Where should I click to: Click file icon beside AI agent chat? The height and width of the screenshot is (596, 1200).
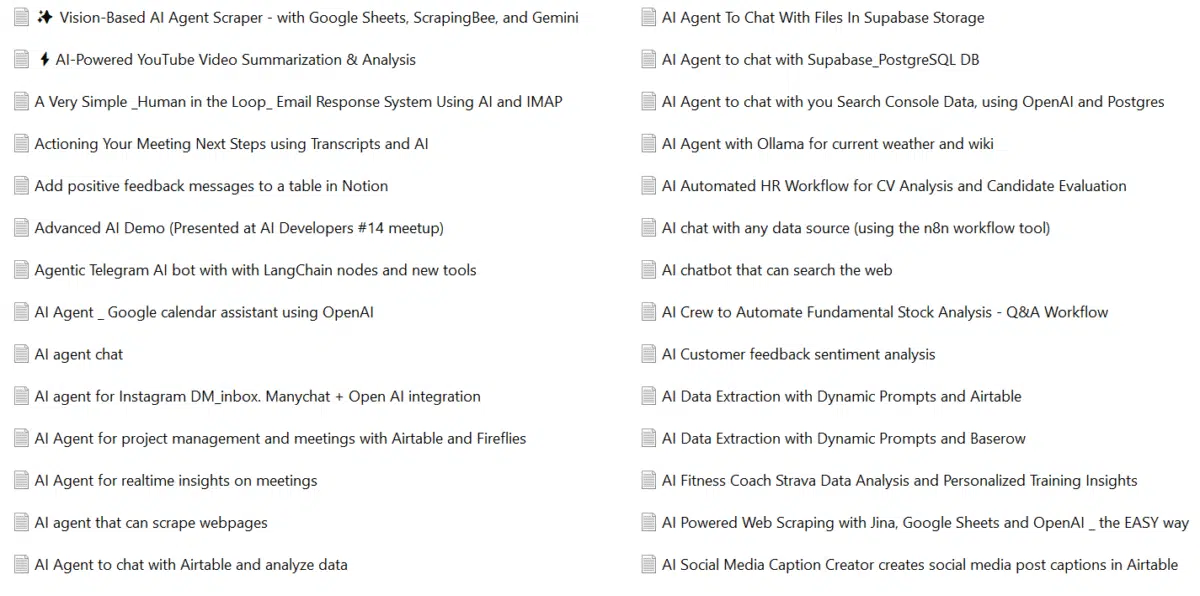(21, 354)
